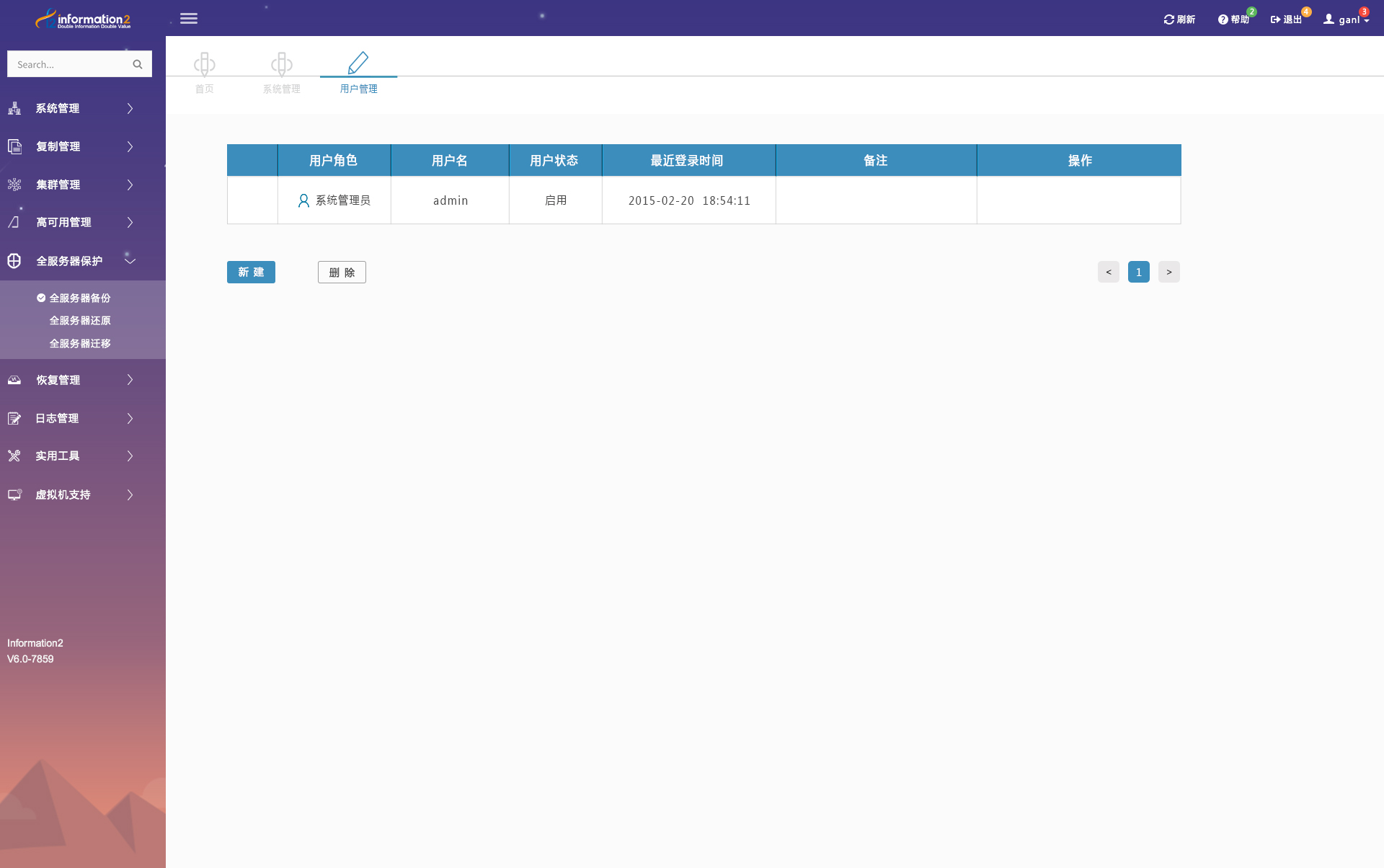Select the admin row's first cell
The image size is (1384, 868).
pos(252,200)
